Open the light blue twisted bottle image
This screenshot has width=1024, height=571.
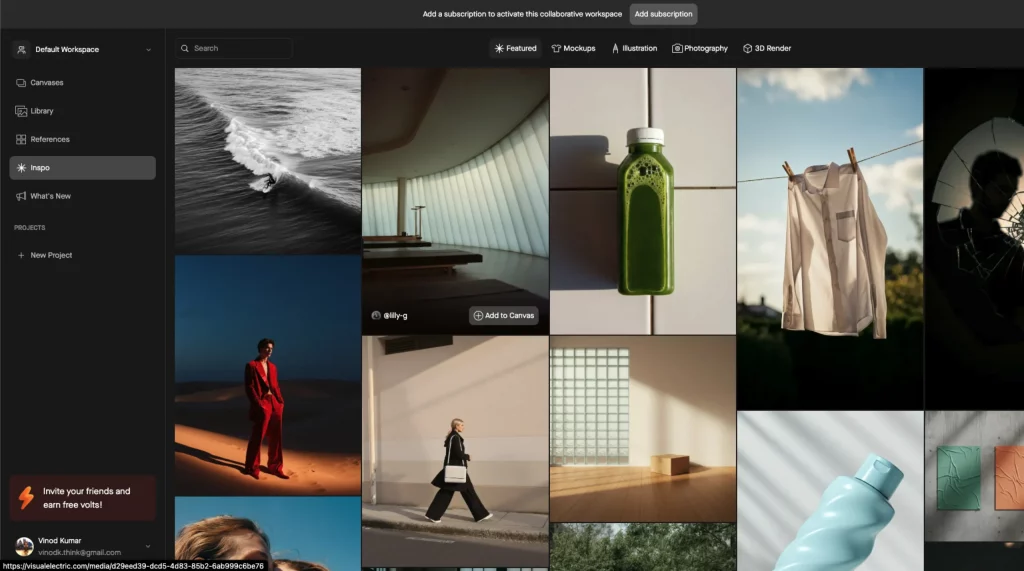click(830, 491)
